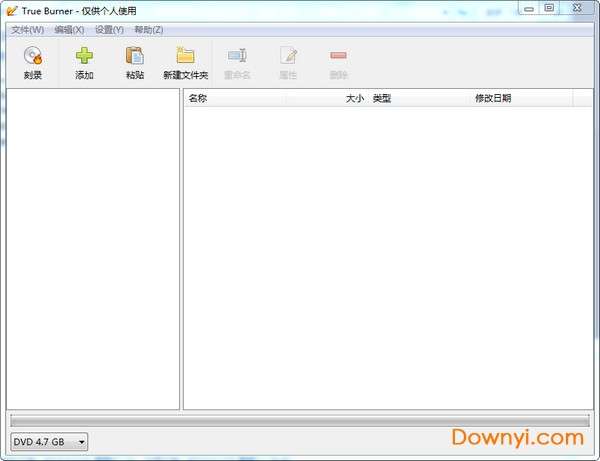The image size is (600, 461).
Task: Click the red minus 删除 (Delete) icon
Action: [x=339, y=56]
